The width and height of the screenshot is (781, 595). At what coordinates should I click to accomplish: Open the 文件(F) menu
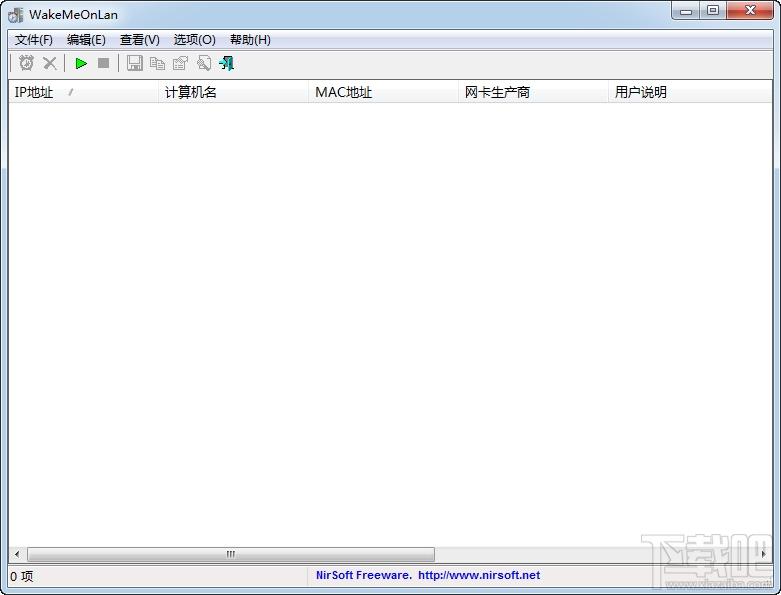(x=33, y=40)
